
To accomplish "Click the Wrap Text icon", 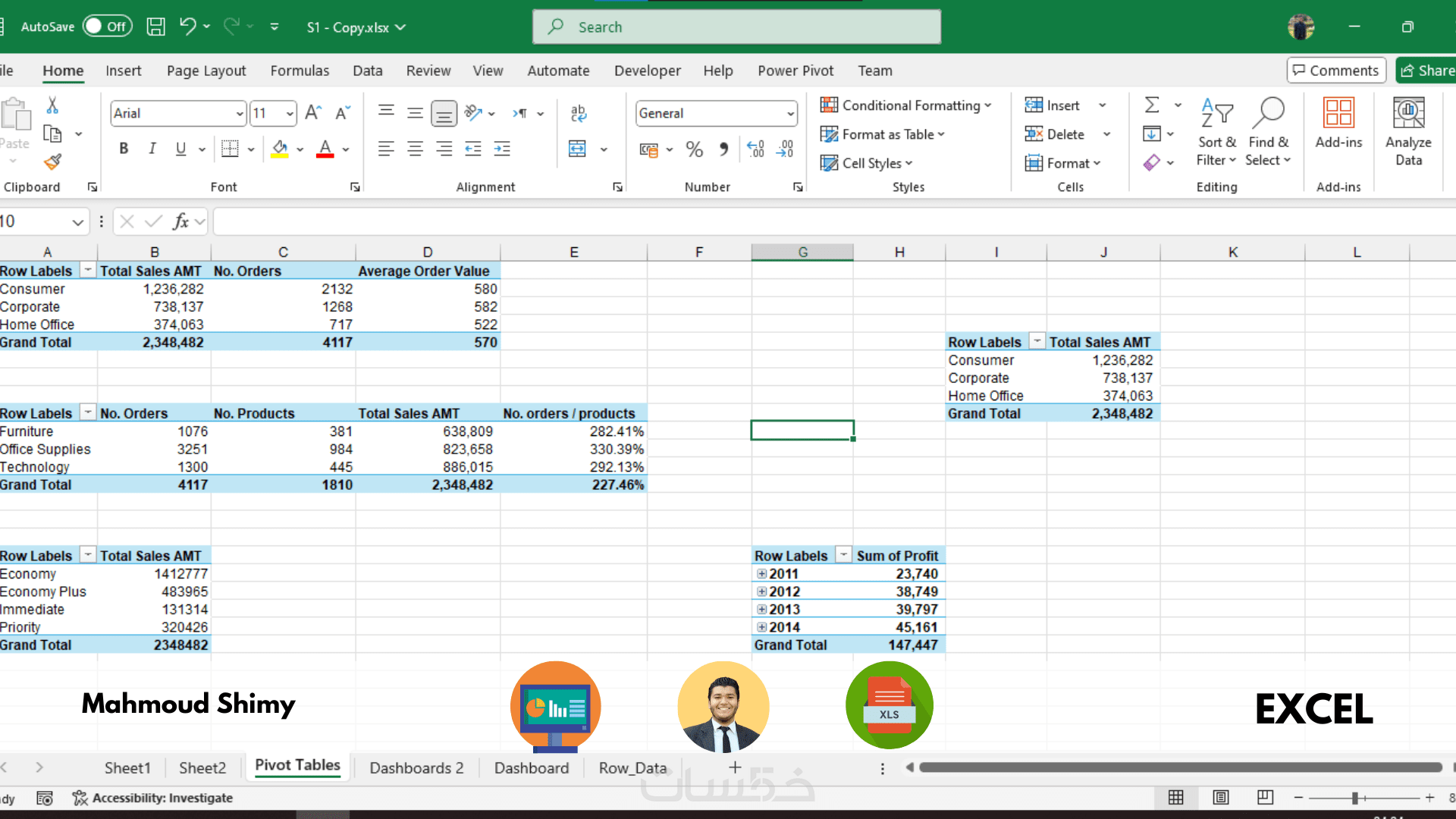I will point(579,113).
